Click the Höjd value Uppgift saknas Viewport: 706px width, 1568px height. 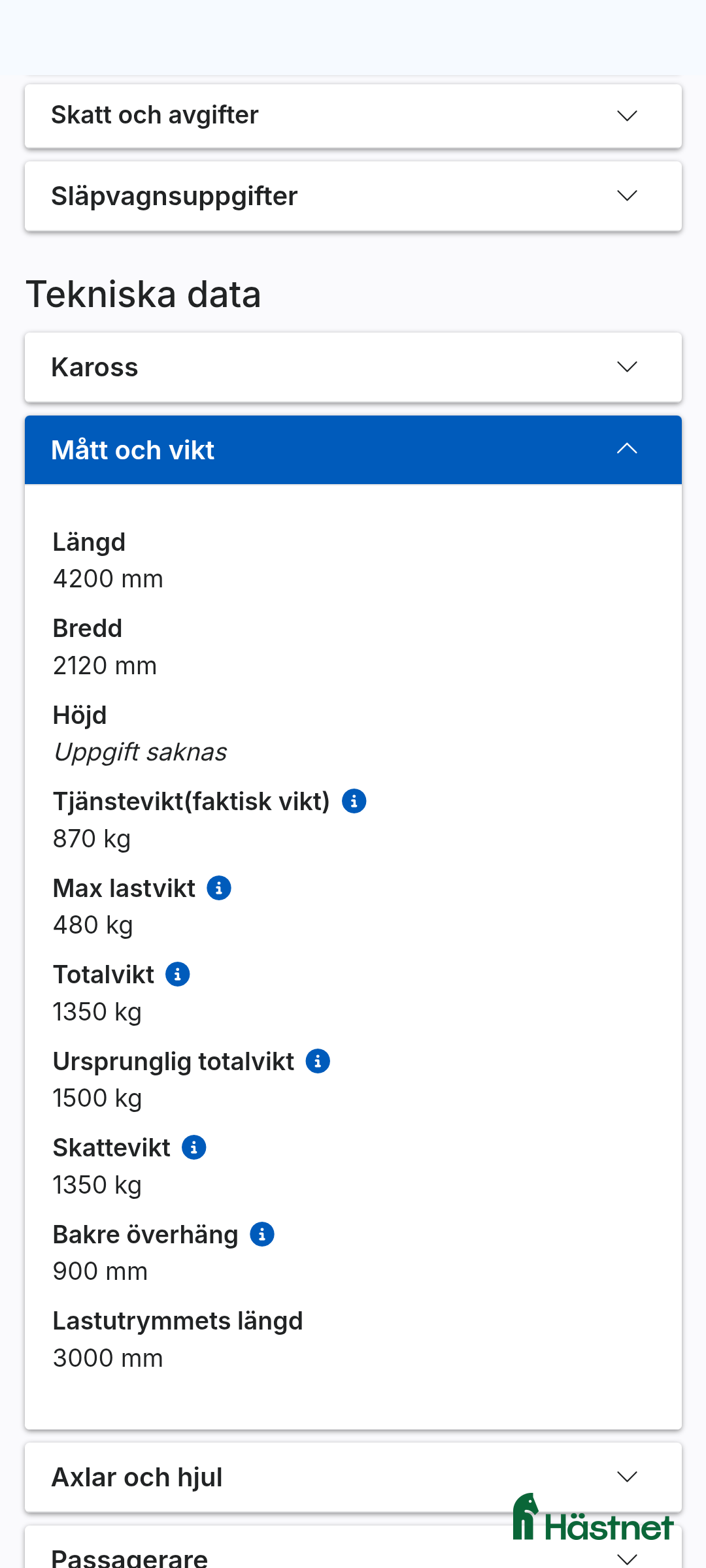(140, 751)
